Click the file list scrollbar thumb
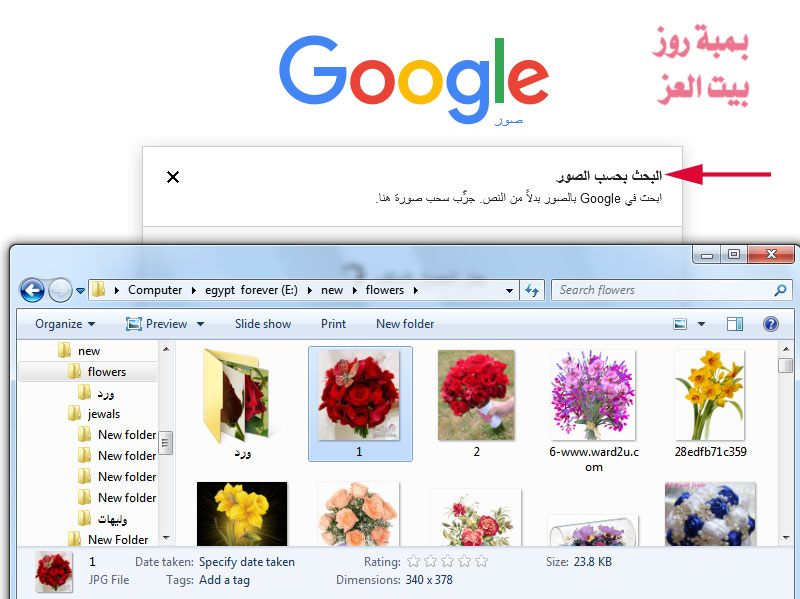Image resolution: width=800 pixels, height=599 pixels. tap(786, 365)
